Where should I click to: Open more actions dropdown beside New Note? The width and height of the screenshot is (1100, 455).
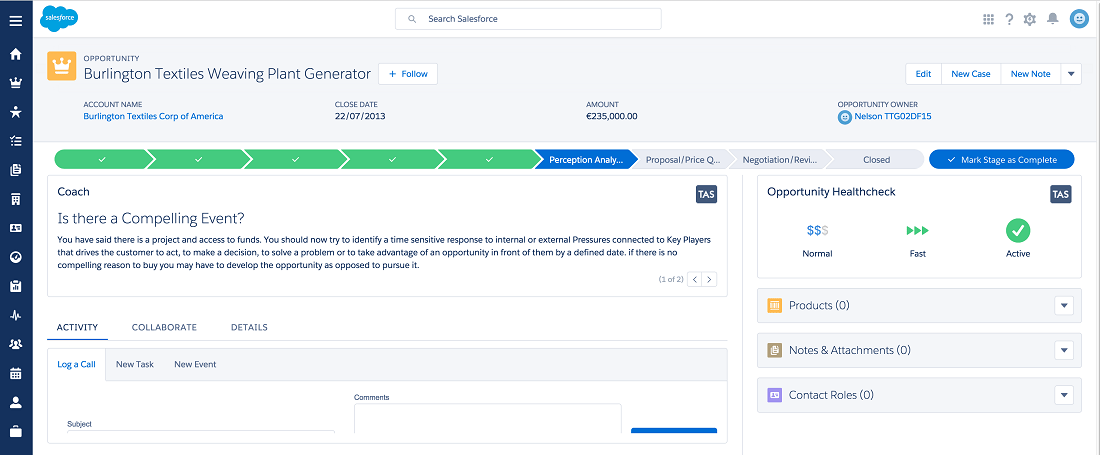[1071, 74]
